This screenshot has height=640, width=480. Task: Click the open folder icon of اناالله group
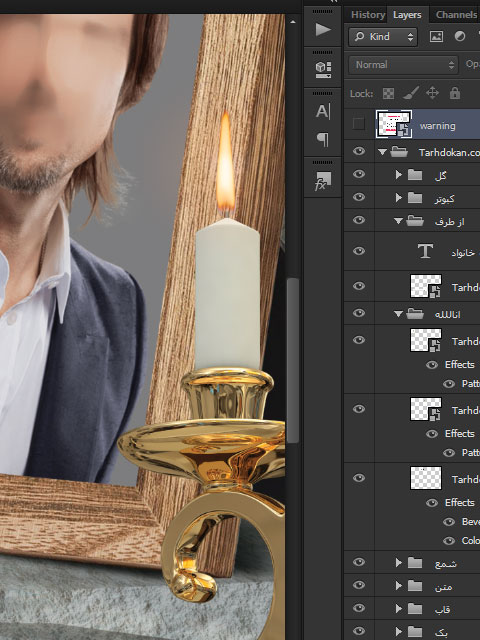pos(415,313)
